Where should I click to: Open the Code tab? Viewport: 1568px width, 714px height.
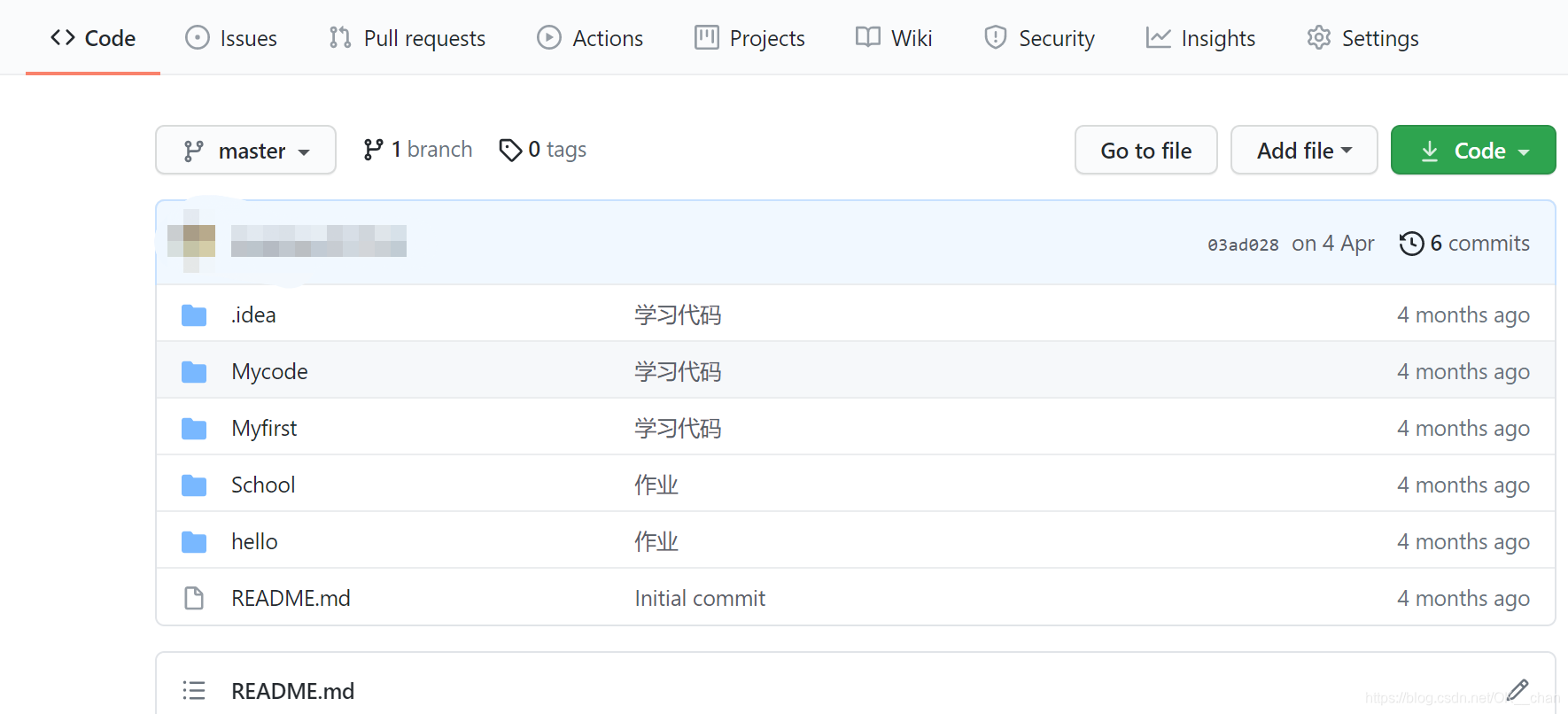click(x=93, y=38)
